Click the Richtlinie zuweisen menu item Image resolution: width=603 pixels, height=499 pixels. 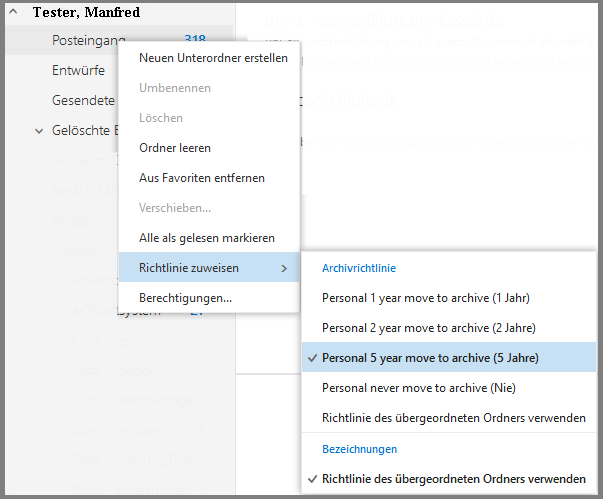[x=189, y=268]
